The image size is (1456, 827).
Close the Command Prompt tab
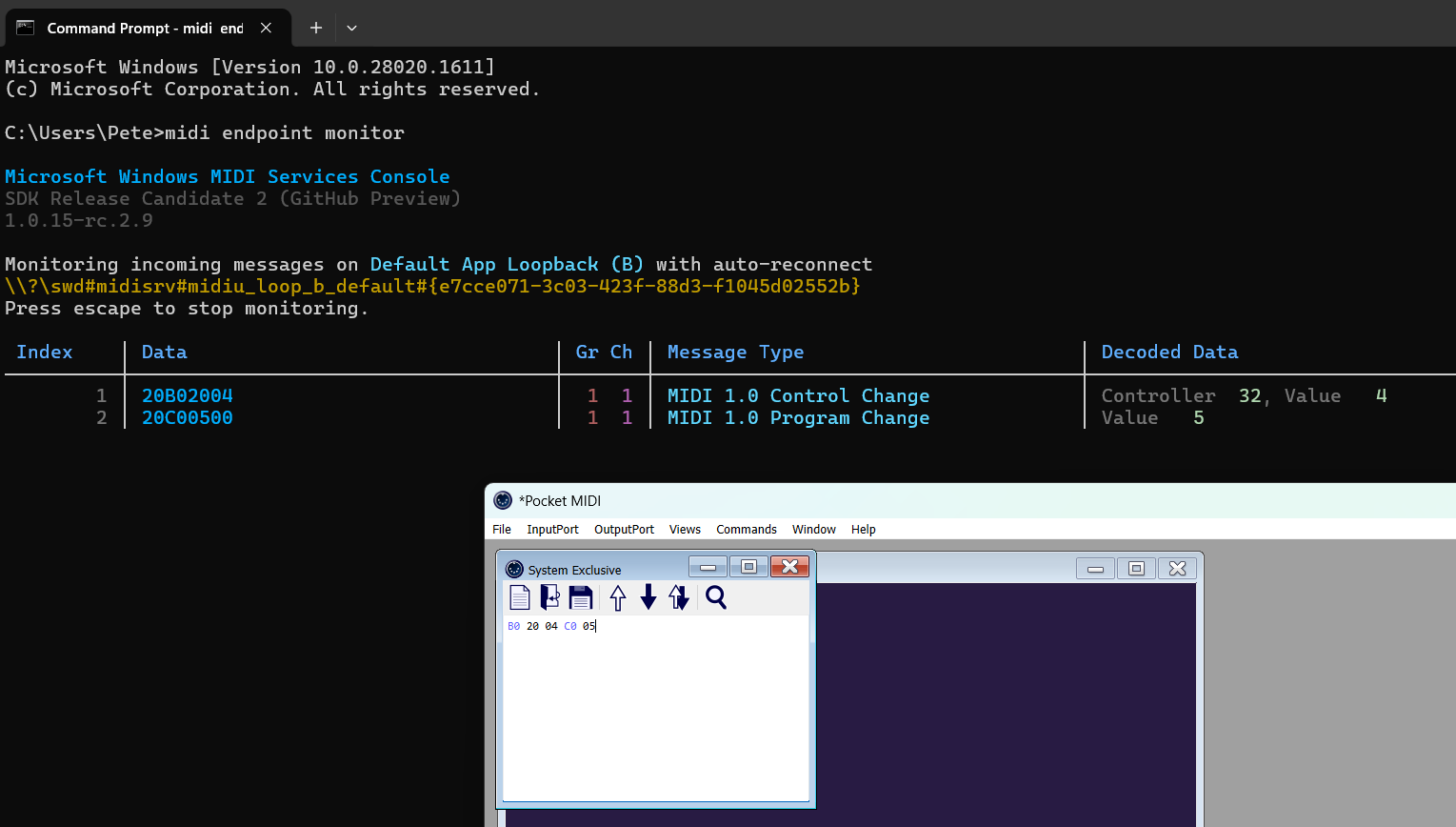click(x=266, y=28)
